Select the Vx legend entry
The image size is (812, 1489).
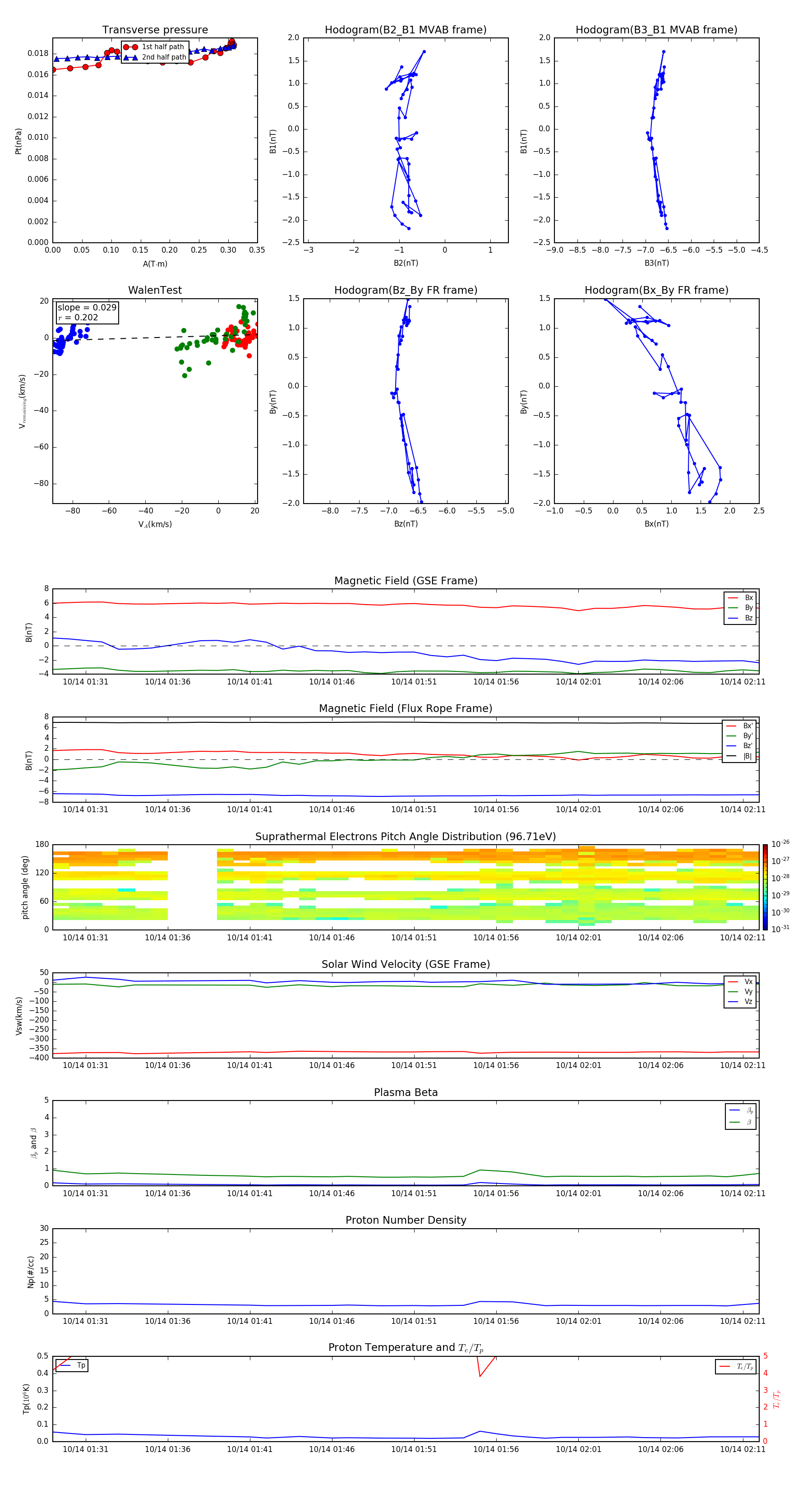pos(740,981)
